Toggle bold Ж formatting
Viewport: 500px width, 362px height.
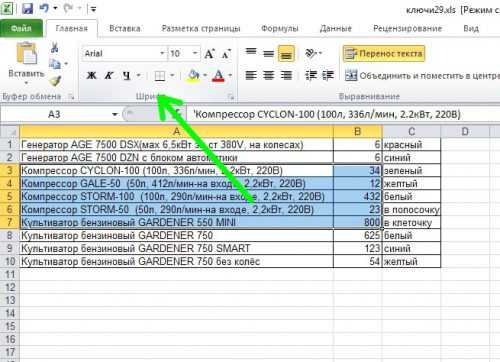click(x=91, y=76)
